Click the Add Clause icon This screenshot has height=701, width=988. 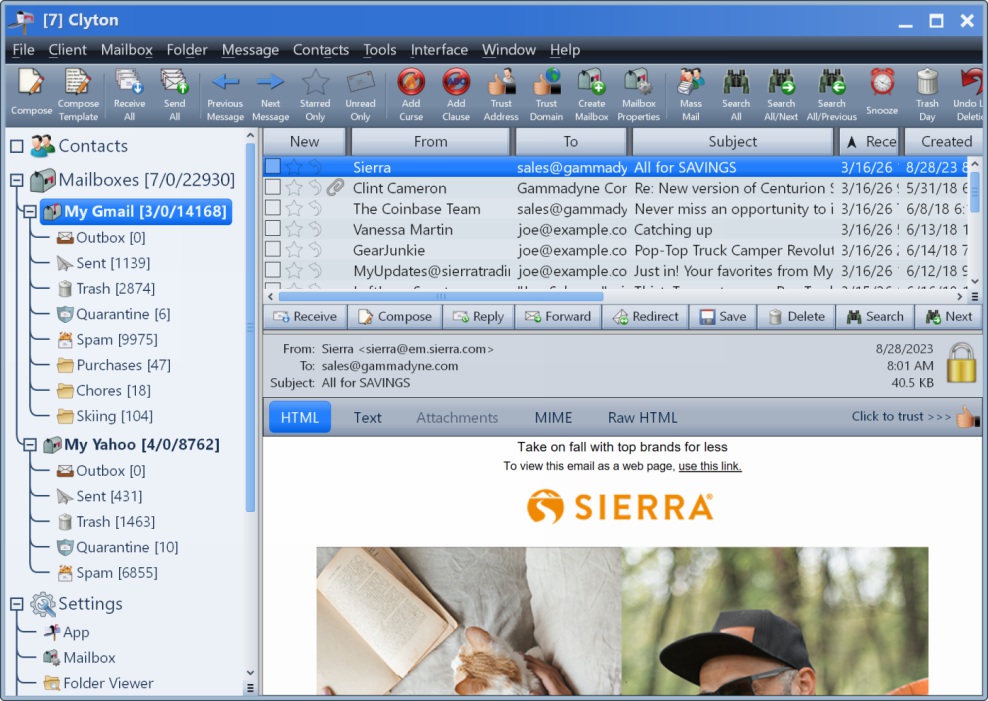[456, 81]
